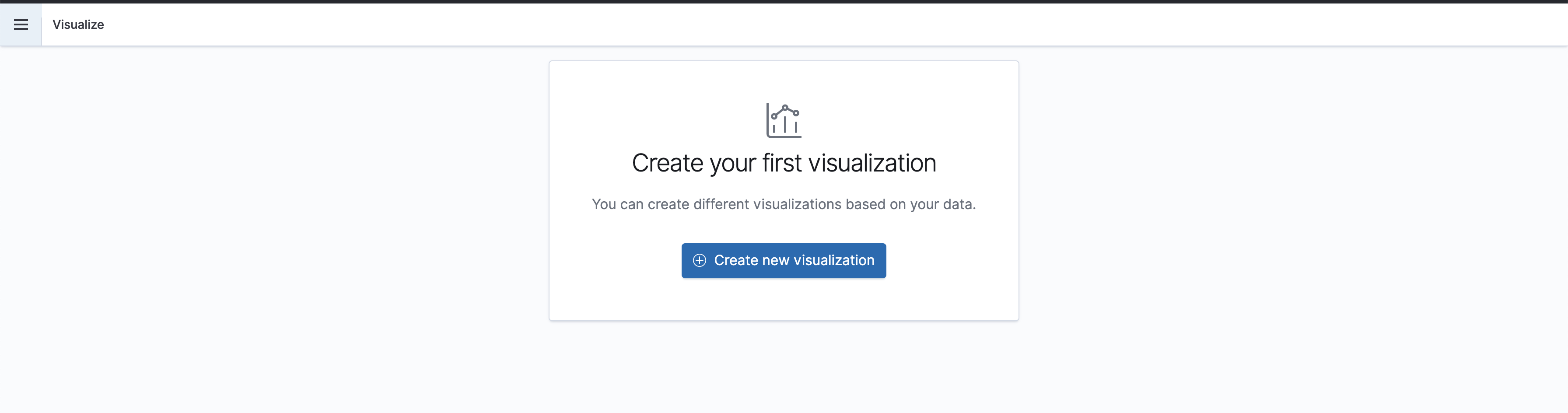This screenshot has height=413, width=1568.
Task: Click empty header bar right of Visualize
Action: click(x=791, y=24)
